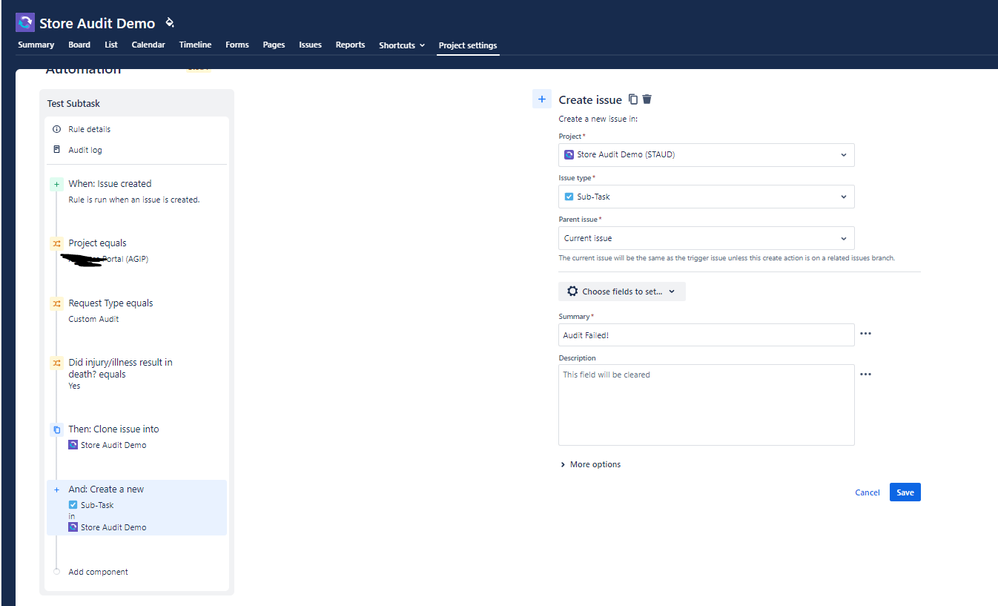
Task: Go to the Forms tab
Action: point(237,45)
